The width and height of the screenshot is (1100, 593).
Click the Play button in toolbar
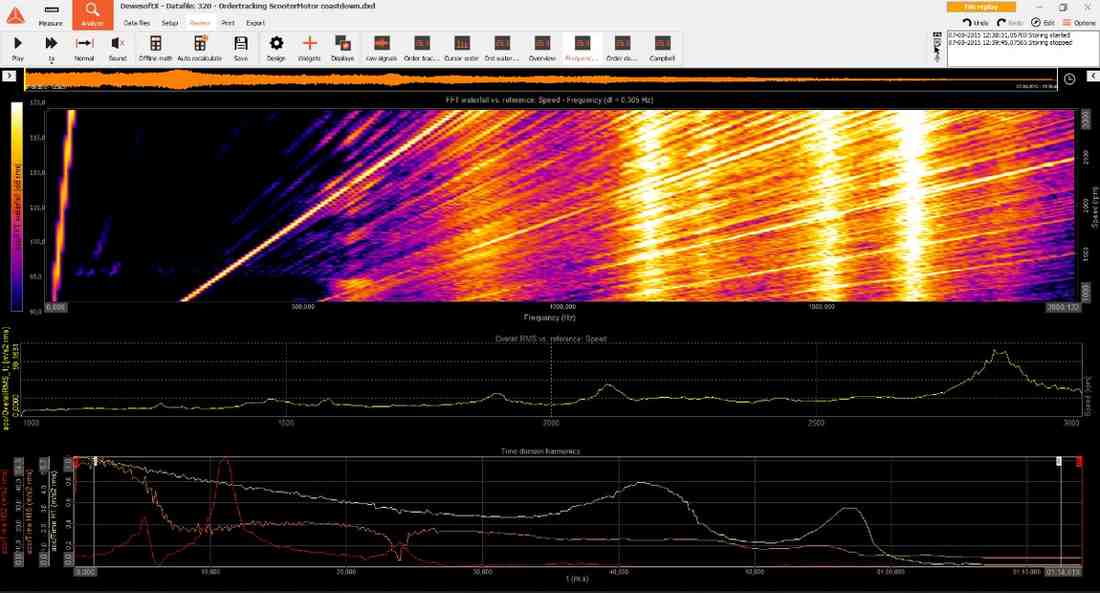(x=18, y=47)
